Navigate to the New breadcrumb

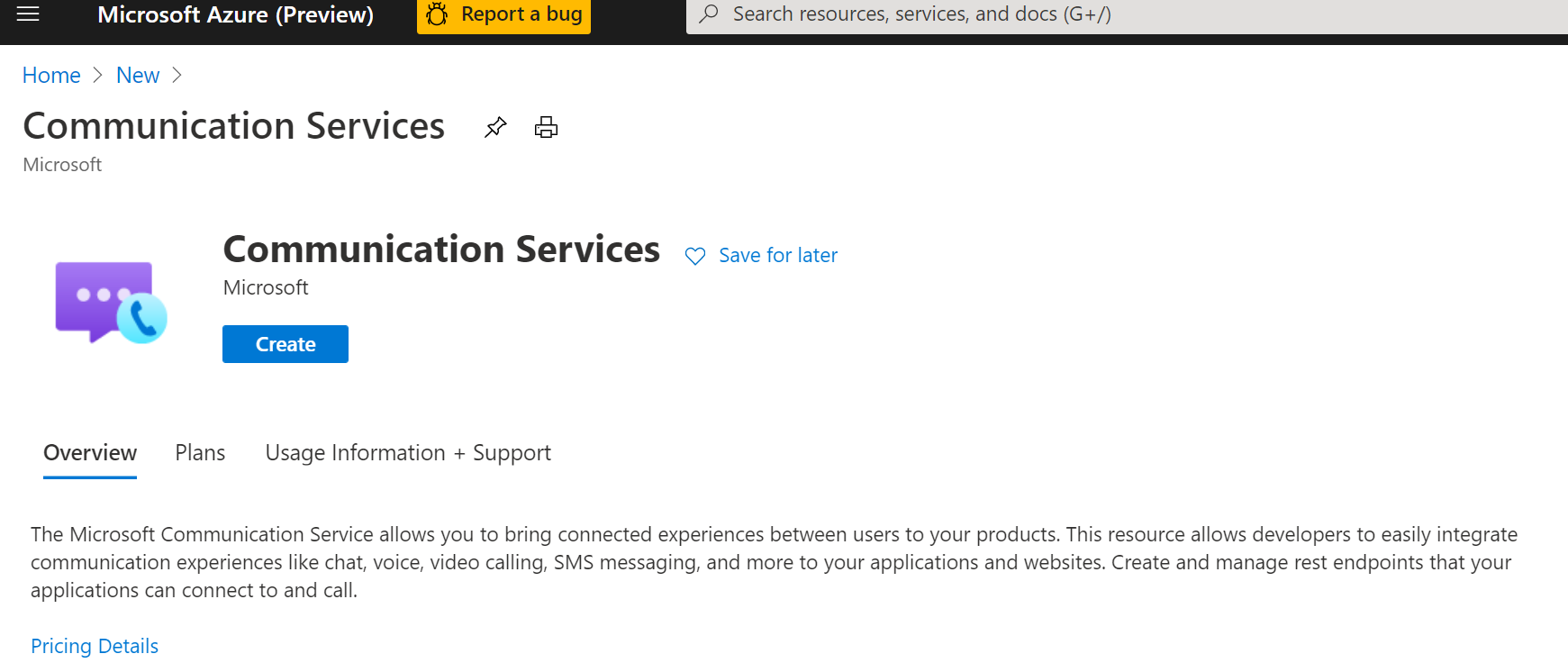(138, 76)
